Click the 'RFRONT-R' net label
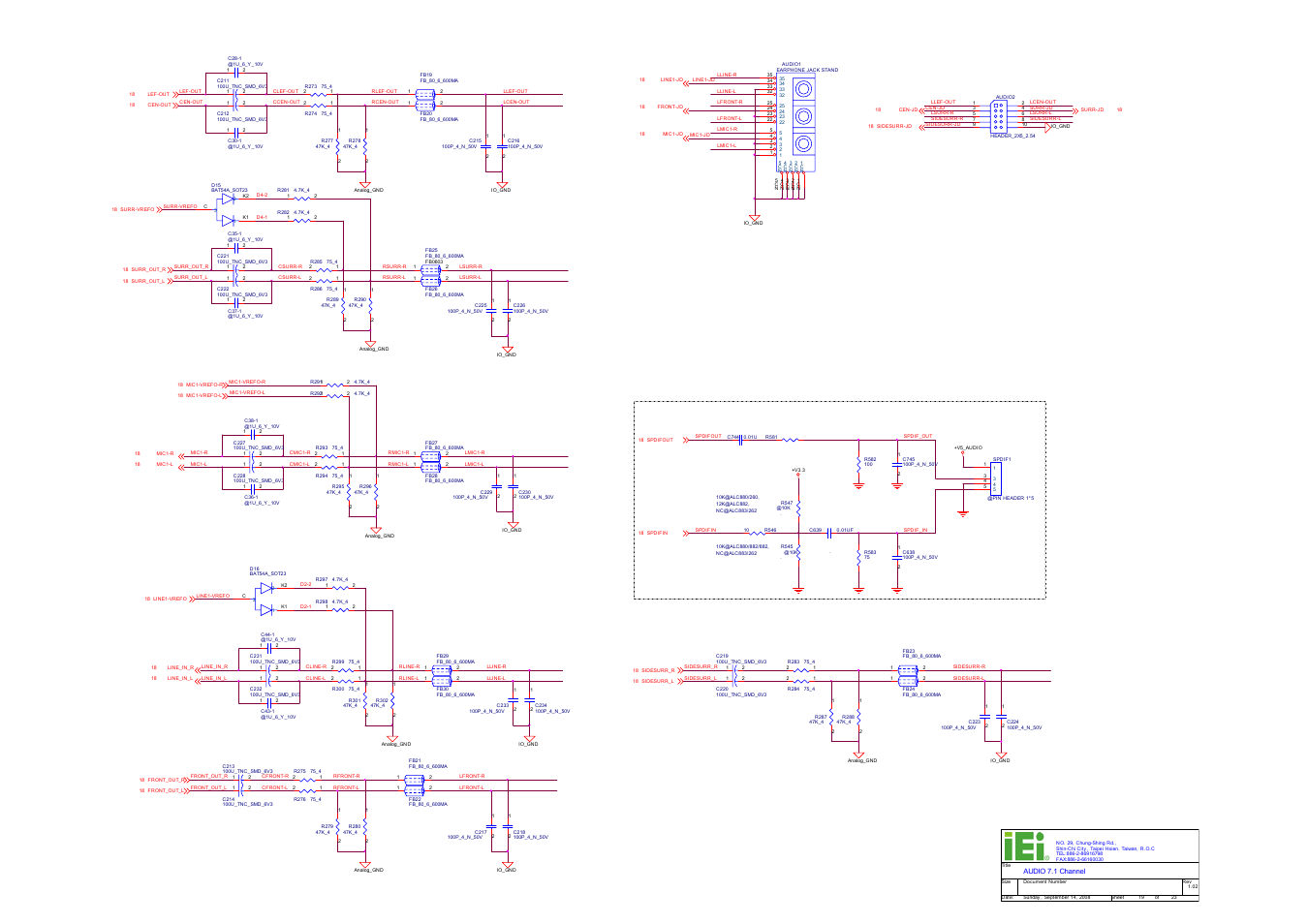1308x924 pixels. tap(347, 776)
